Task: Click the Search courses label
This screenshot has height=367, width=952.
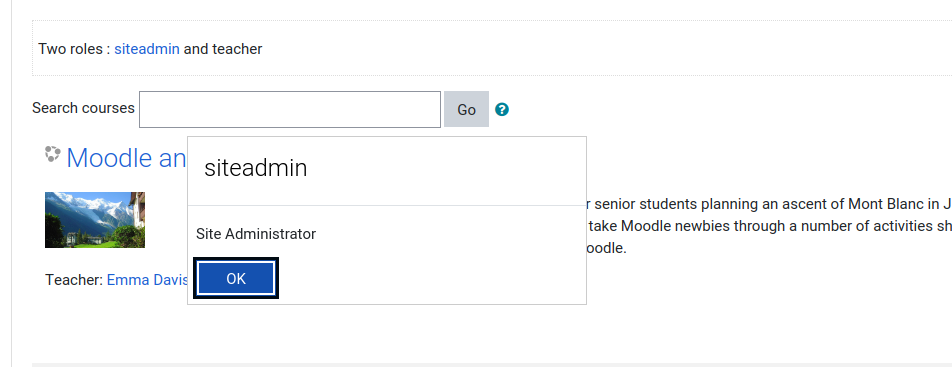Action: coord(83,108)
